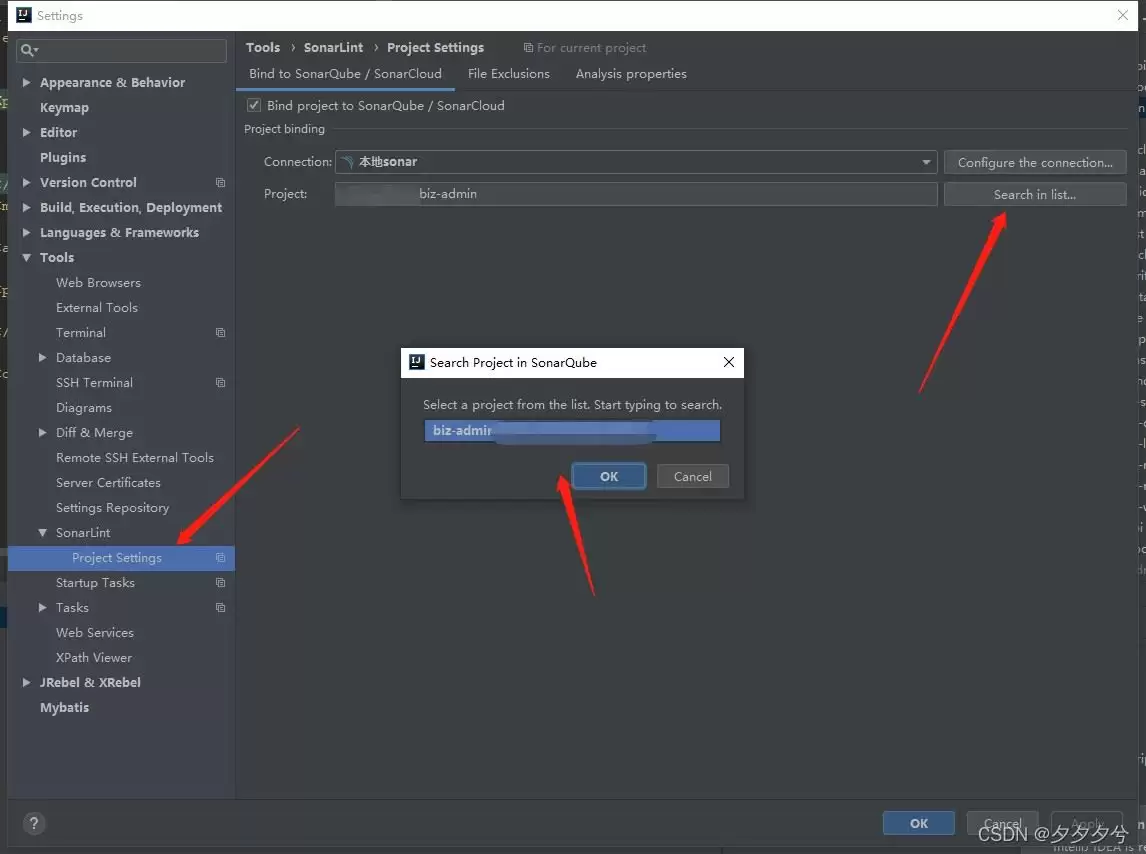The height and width of the screenshot is (854, 1146).
Task: Select Terminal settings item
Action: pos(80,333)
